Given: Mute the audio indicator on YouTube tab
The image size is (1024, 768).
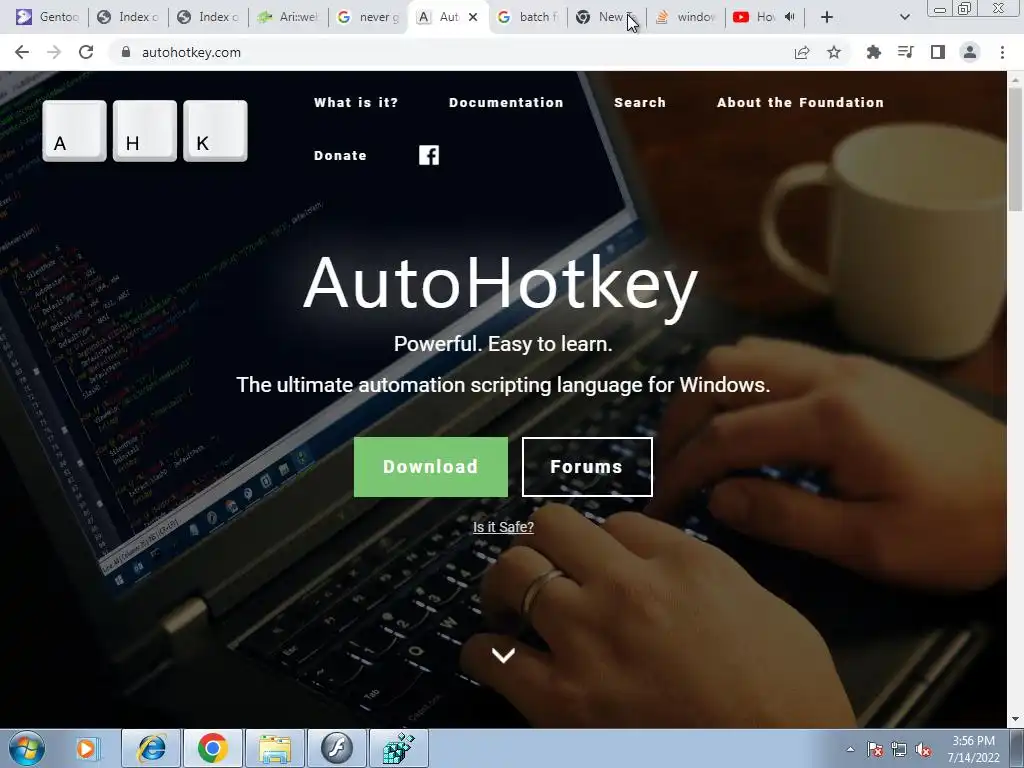Looking at the screenshot, I should tap(790, 17).
